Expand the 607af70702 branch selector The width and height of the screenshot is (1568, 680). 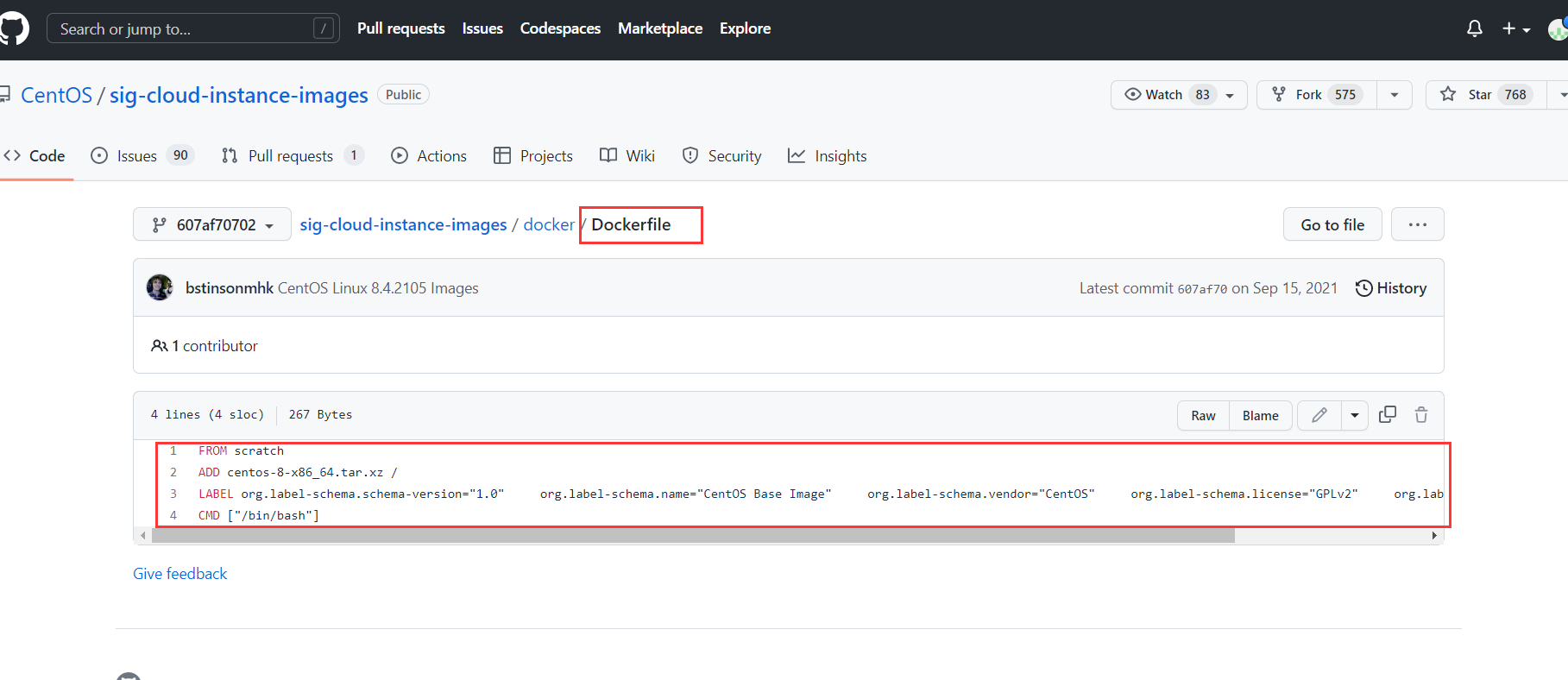click(x=212, y=225)
